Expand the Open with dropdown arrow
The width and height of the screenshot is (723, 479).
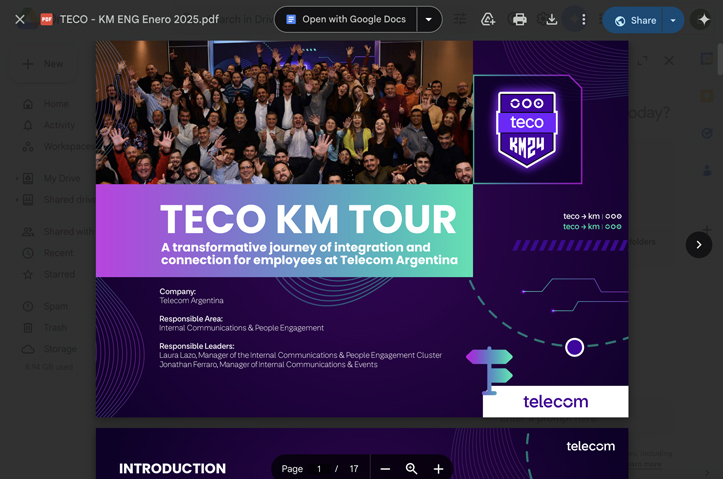point(429,19)
